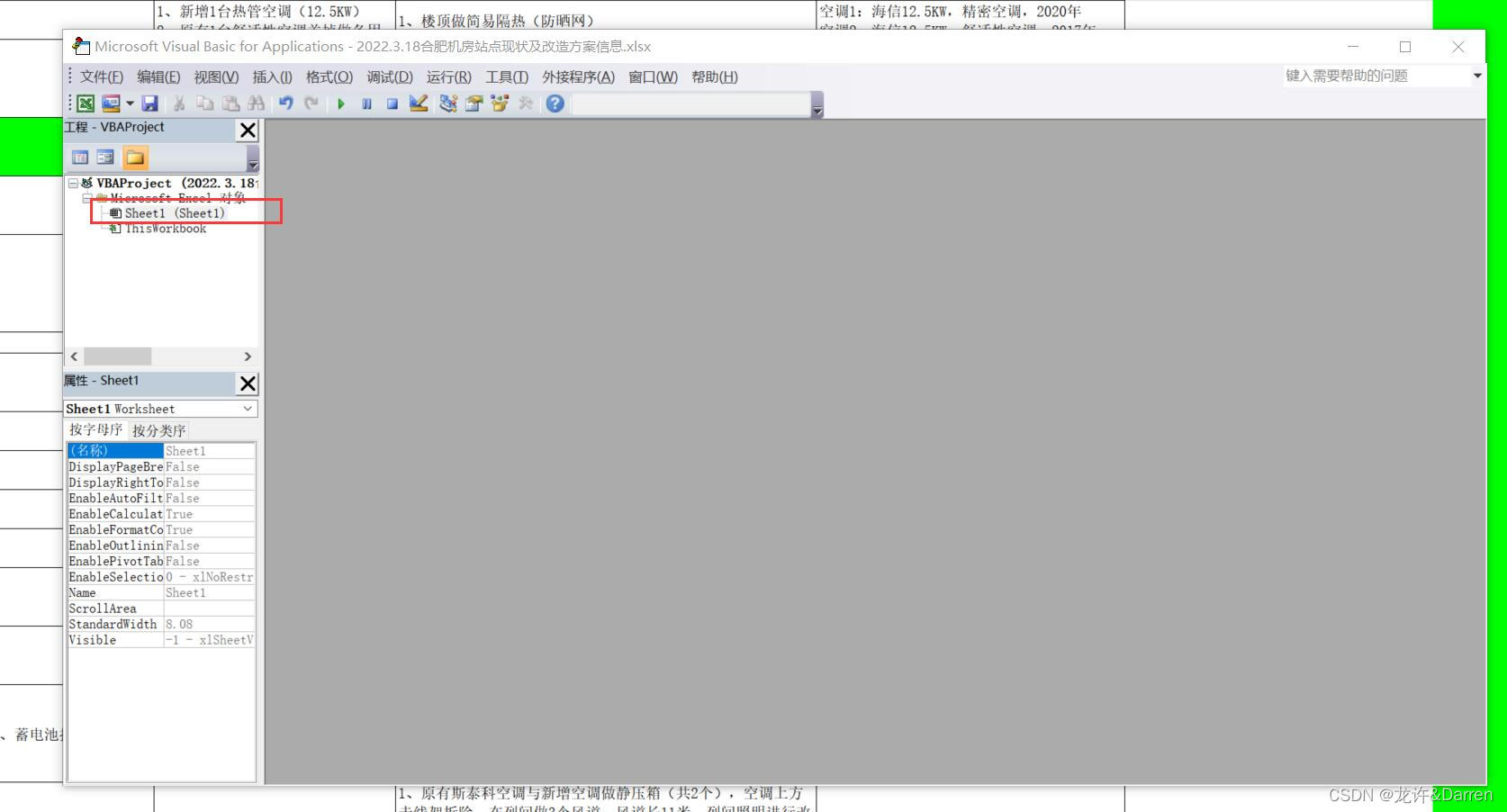Select ThisWorkbook in project tree
The image size is (1507, 812).
pos(166,229)
